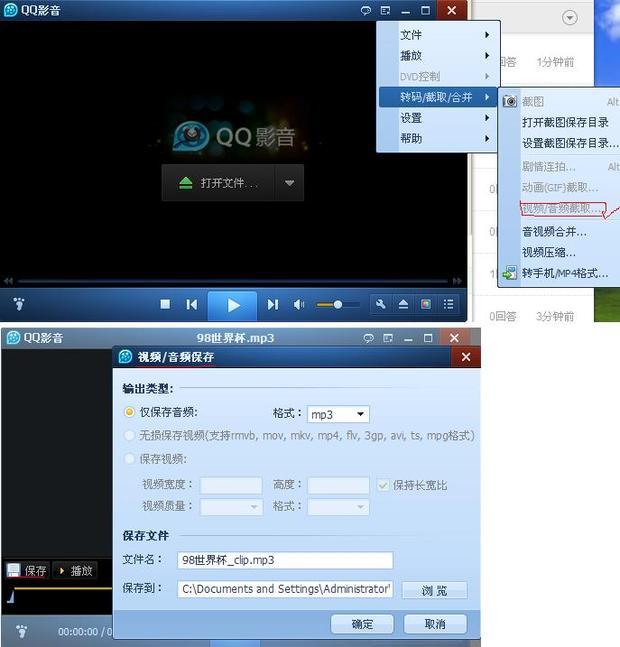Click the play button in top player
The image size is (620, 647).
pos(233,305)
